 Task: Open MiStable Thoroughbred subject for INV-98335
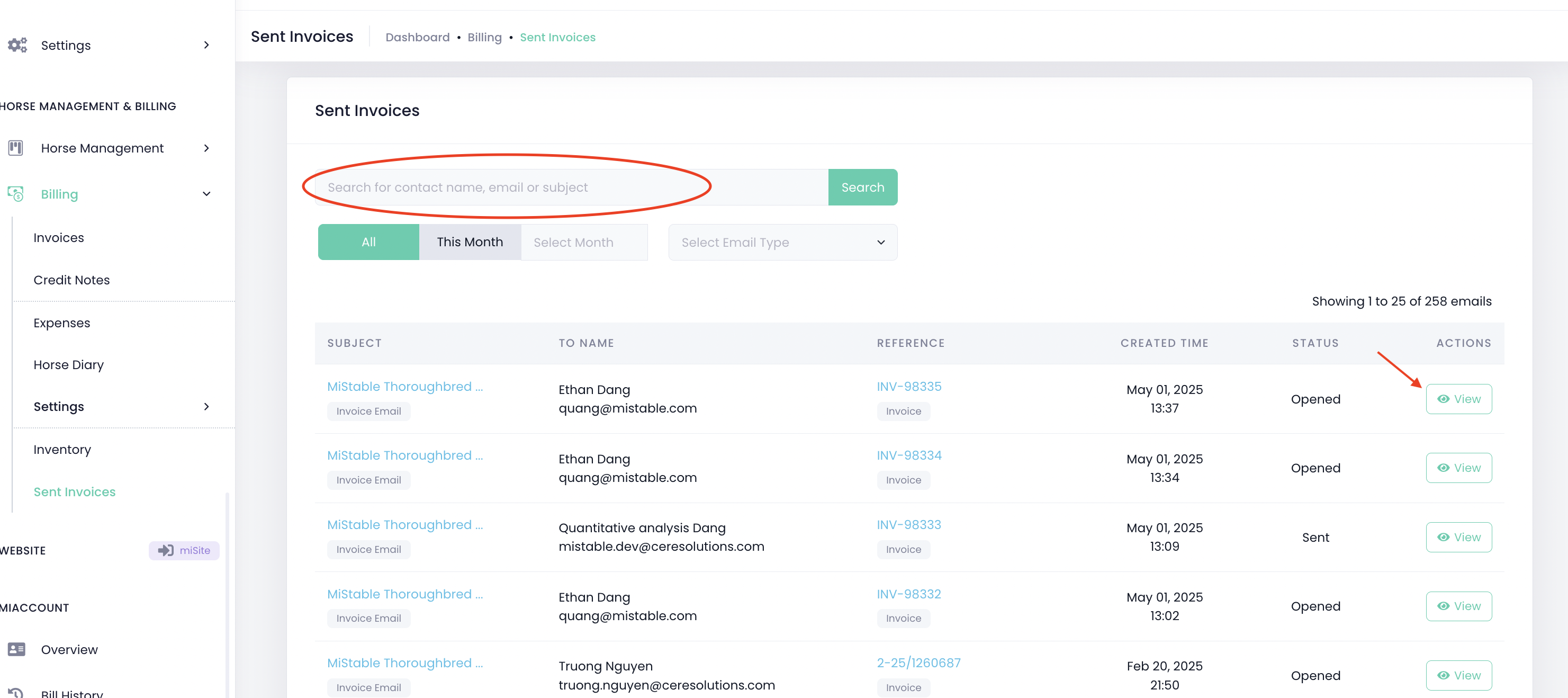pos(405,386)
